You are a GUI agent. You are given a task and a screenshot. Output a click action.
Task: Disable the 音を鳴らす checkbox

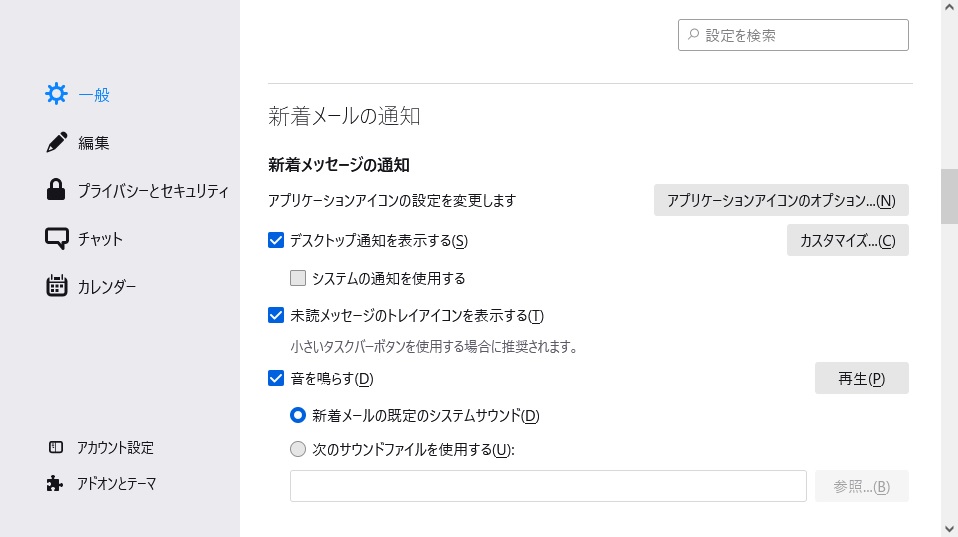point(277,379)
